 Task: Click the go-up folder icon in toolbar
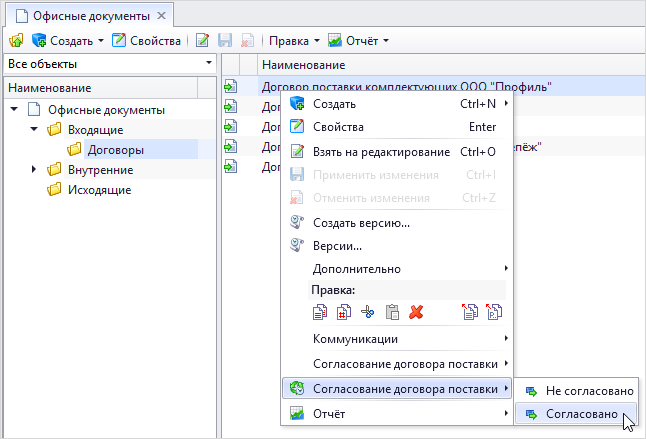[x=16, y=41]
